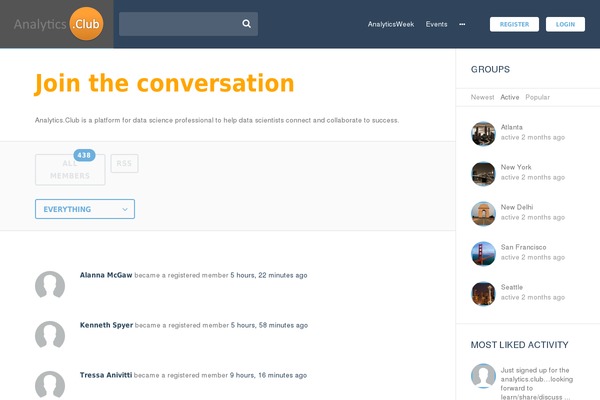
Task: Open the AnalyticsWeek menu item
Action: click(x=391, y=24)
